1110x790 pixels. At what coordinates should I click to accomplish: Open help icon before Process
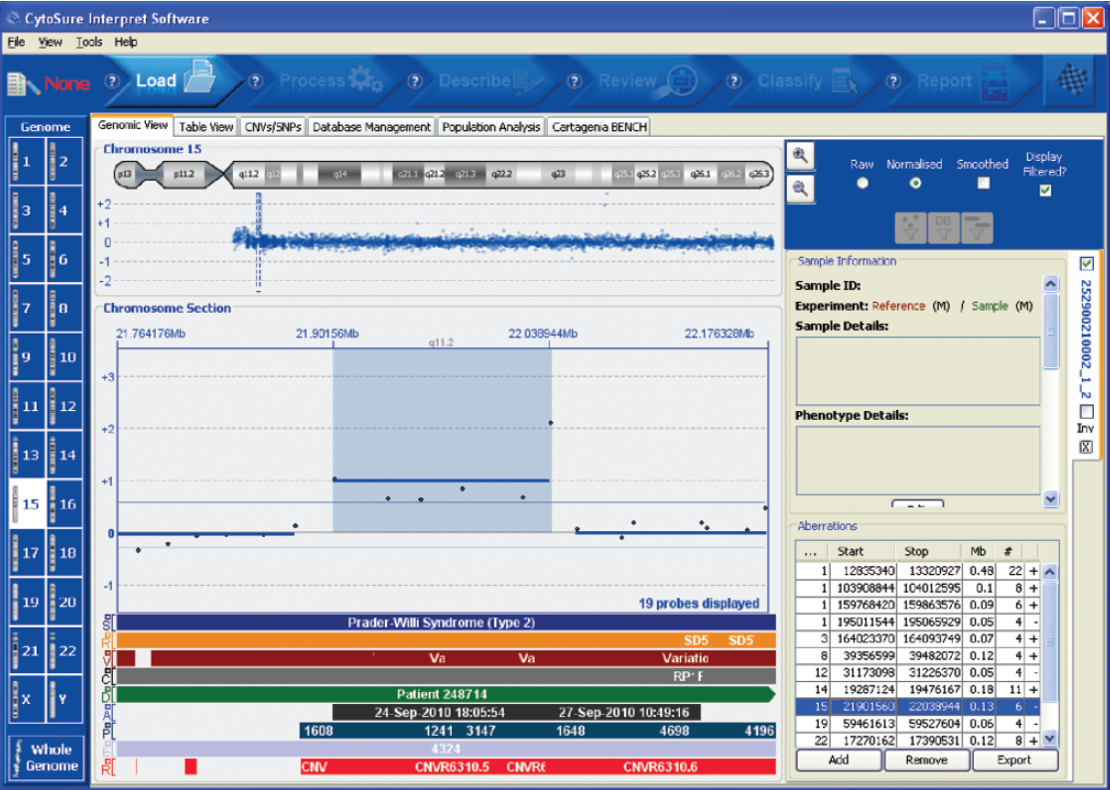[x=256, y=81]
